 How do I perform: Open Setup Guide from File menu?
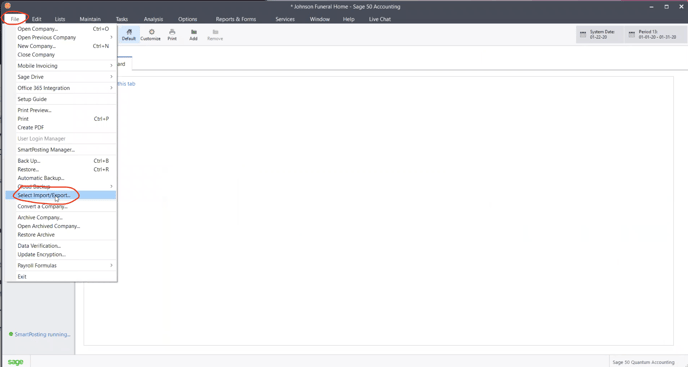pyautogui.click(x=61, y=99)
